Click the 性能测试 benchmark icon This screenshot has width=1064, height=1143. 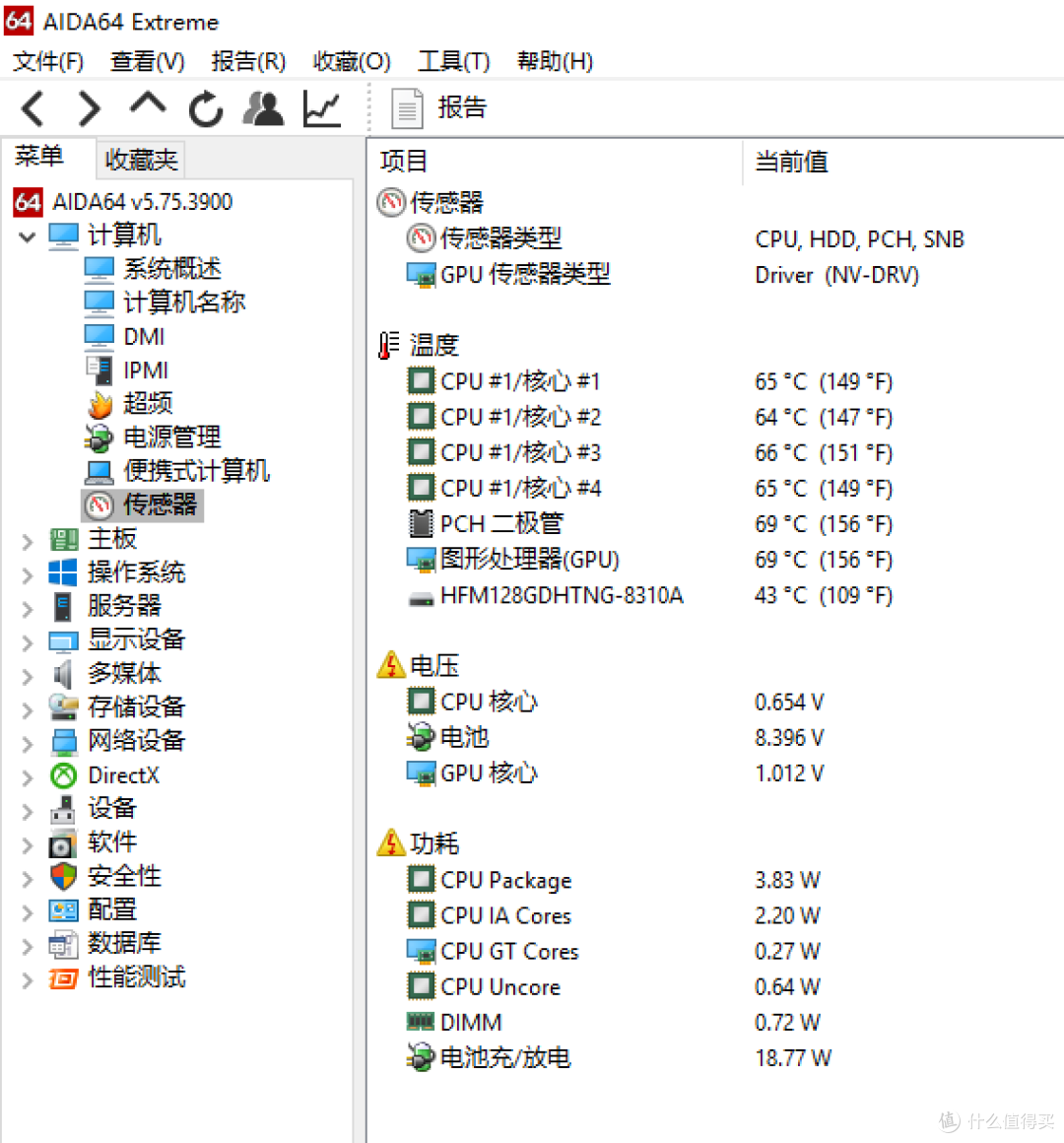pos(63,978)
